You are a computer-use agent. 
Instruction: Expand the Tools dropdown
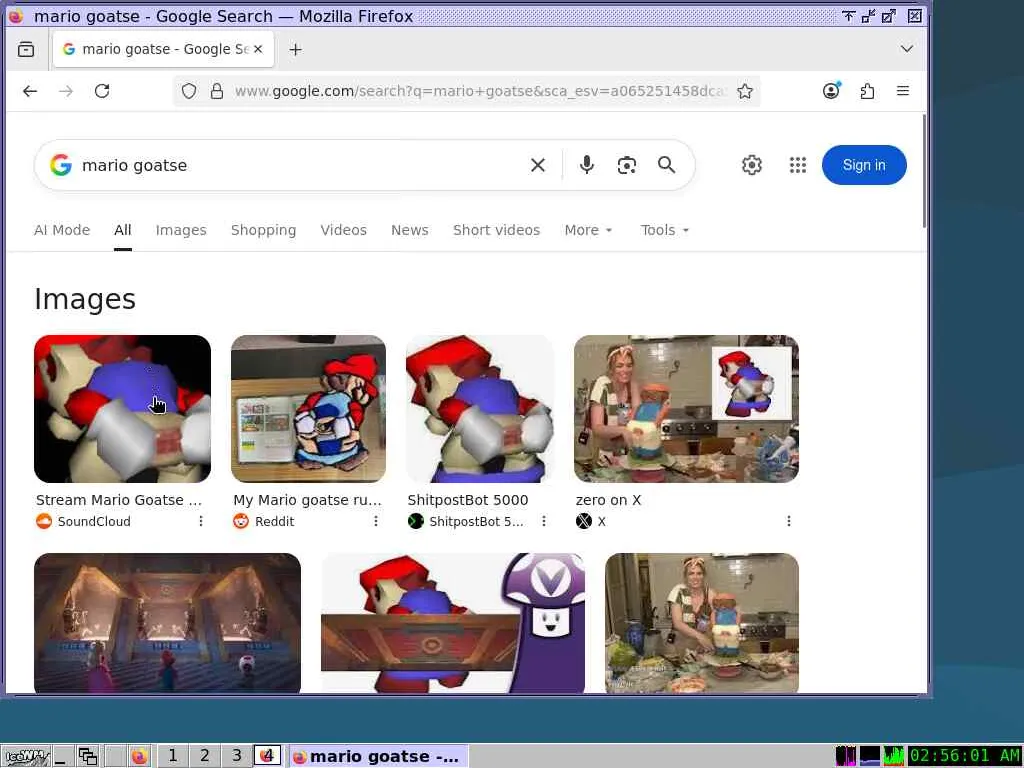click(x=664, y=230)
